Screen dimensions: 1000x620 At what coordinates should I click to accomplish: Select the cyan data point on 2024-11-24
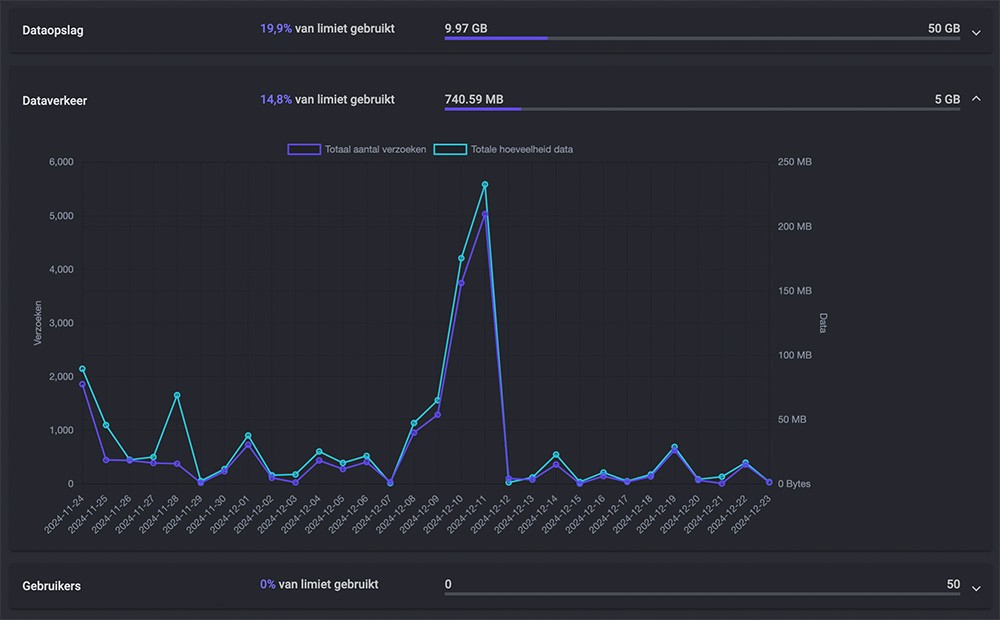[82, 369]
